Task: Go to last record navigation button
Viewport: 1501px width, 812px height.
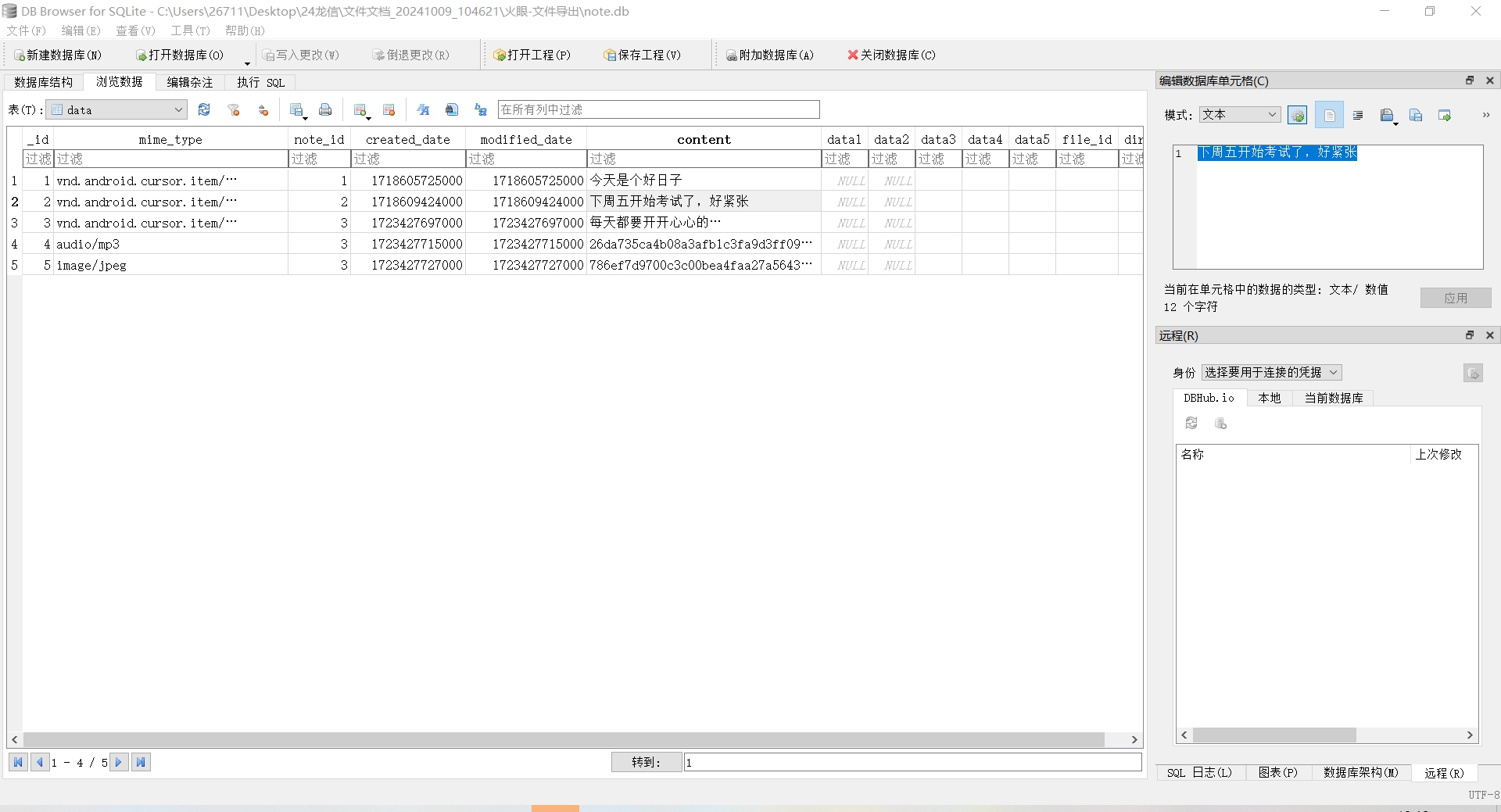Action: 141,762
